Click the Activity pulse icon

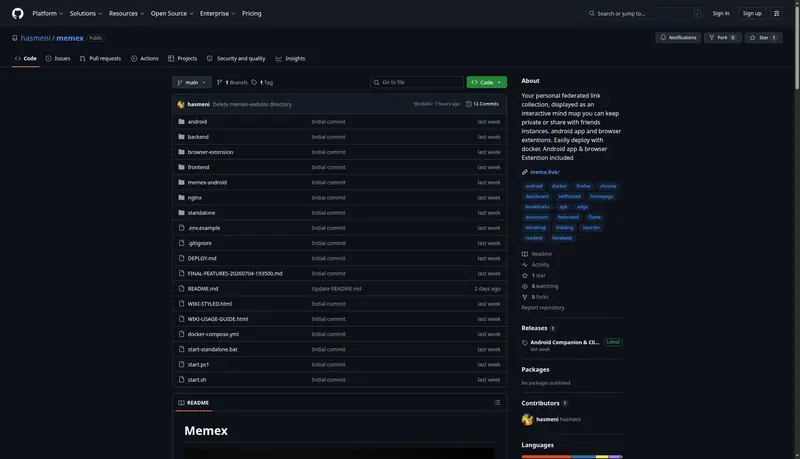(x=524, y=265)
